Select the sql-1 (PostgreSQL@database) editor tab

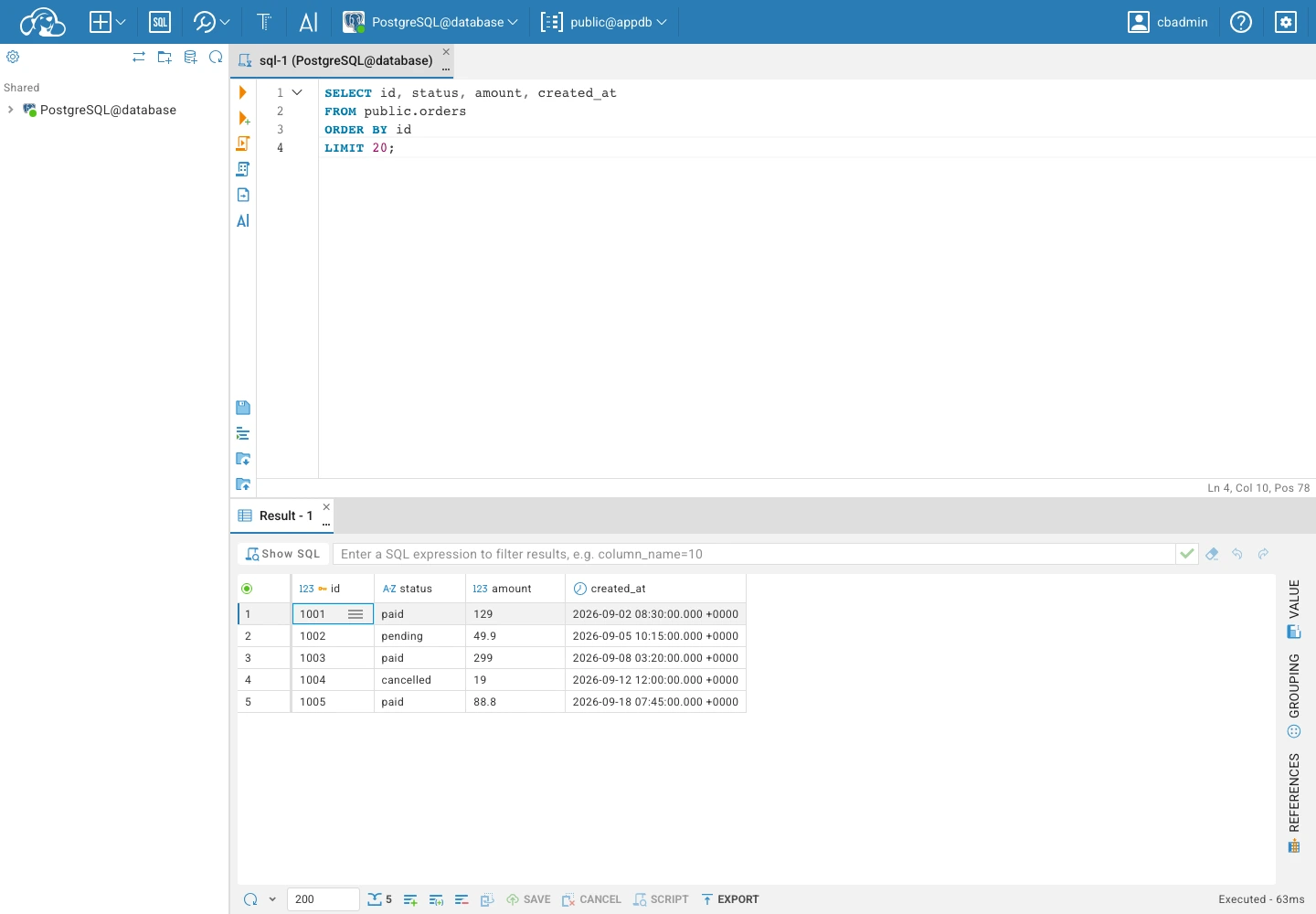[336, 60]
